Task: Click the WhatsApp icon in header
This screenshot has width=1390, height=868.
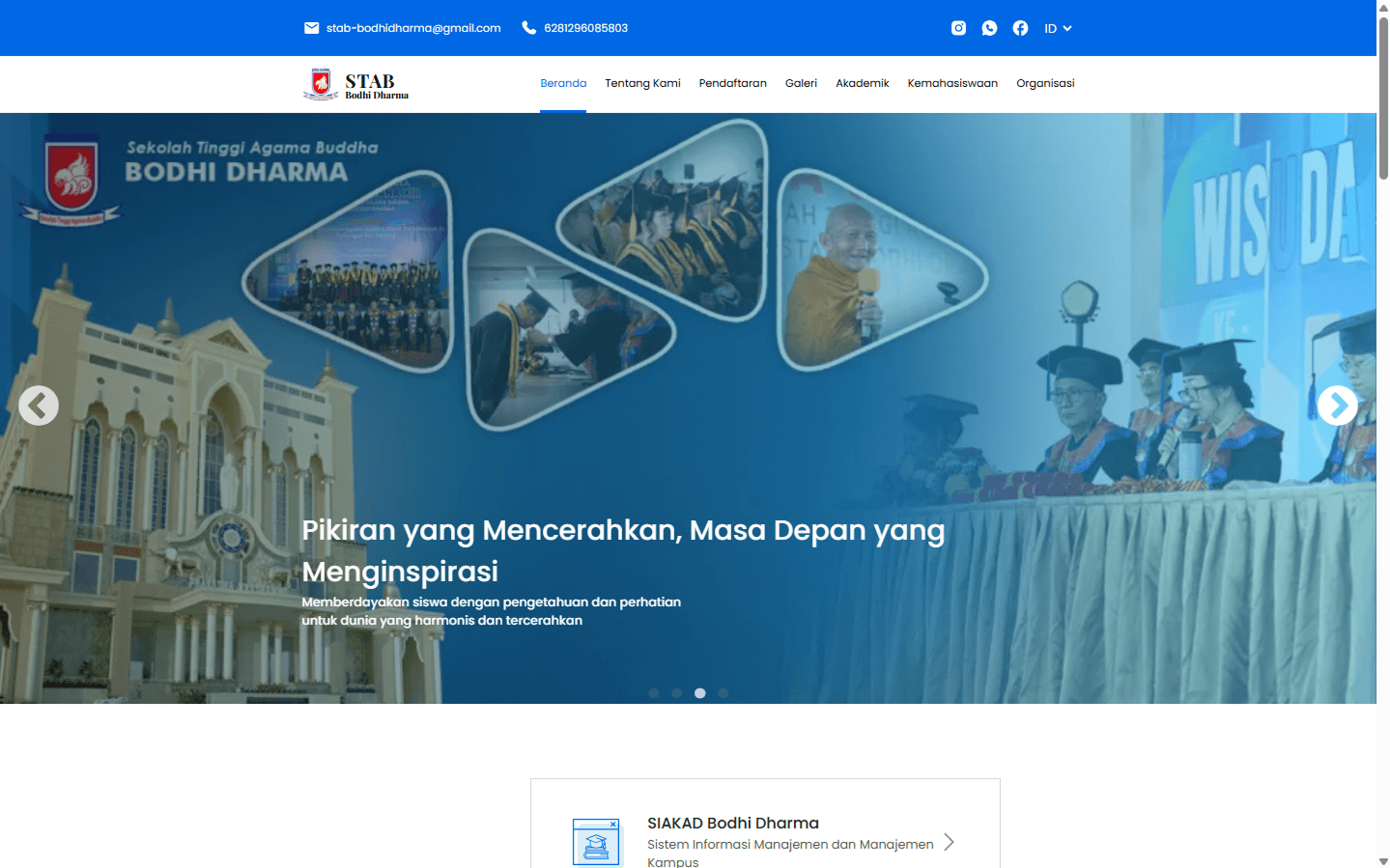Action: (989, 28)
